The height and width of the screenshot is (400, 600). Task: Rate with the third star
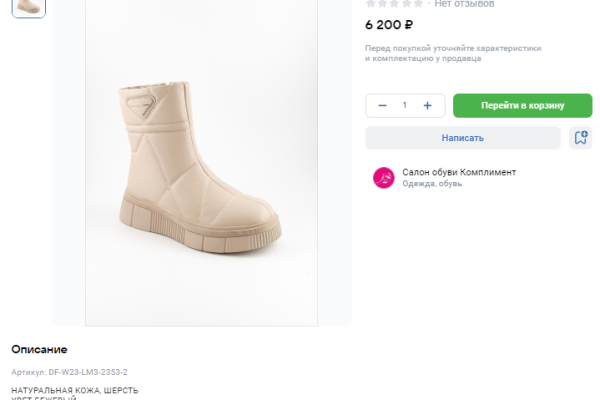[395, 4]
